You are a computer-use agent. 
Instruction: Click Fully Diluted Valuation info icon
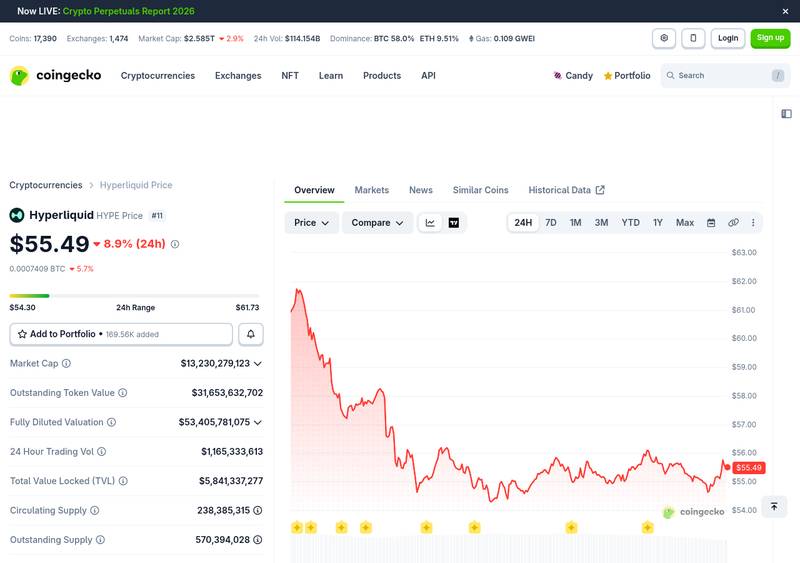(x=111, y=422)
